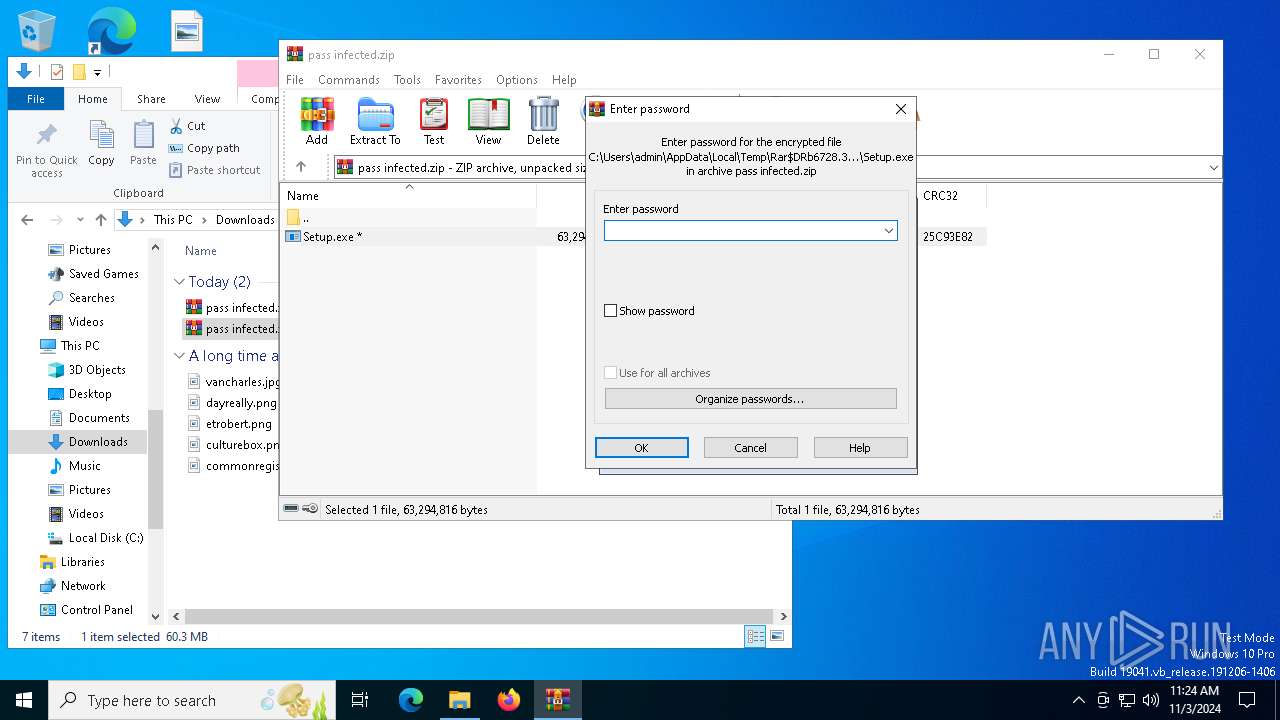This screenshot has height=720, width=1280.
Task: Click the taskbar search box
Action: 192,700
